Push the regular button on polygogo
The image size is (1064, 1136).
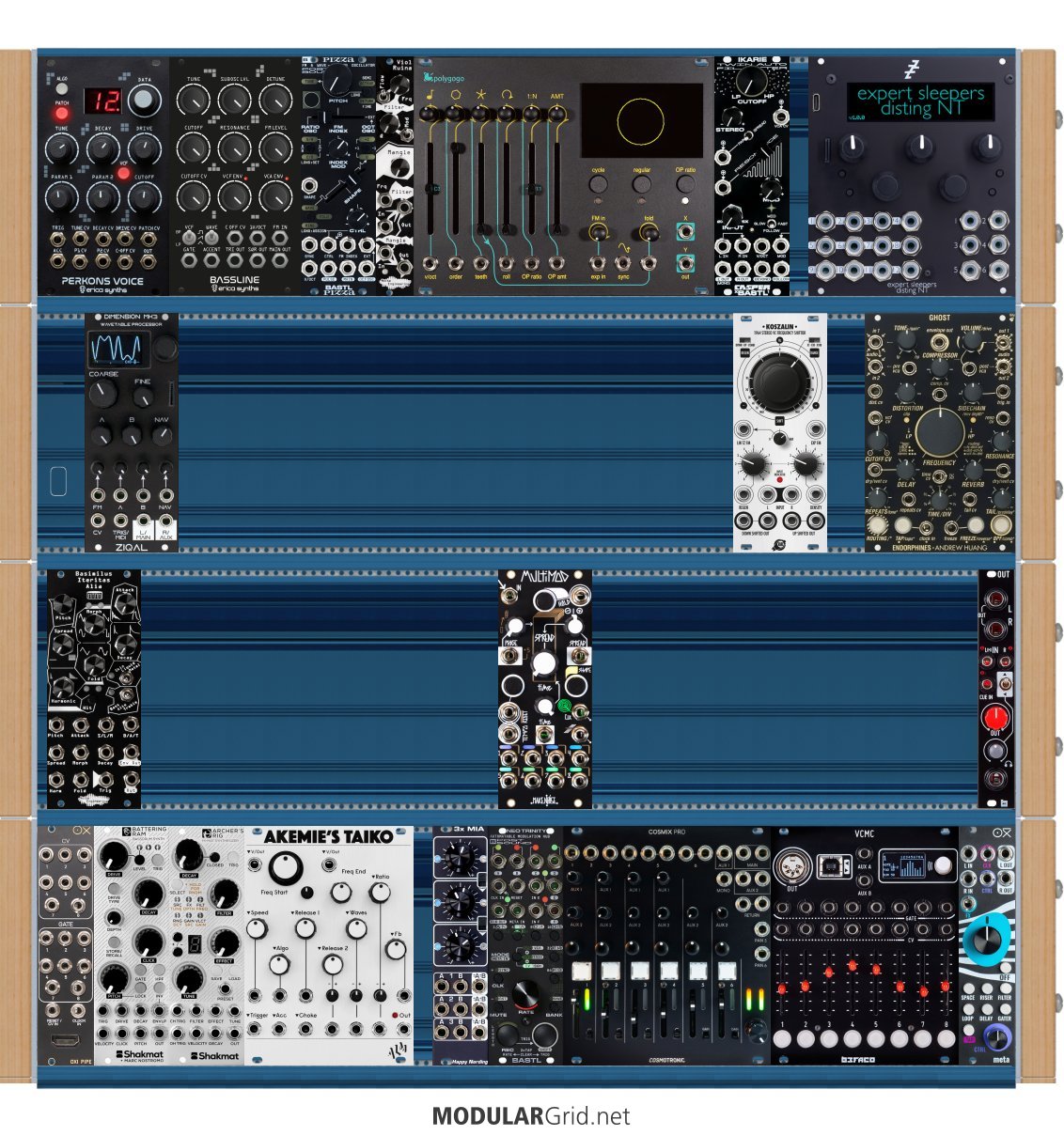[x=642, y=185]
